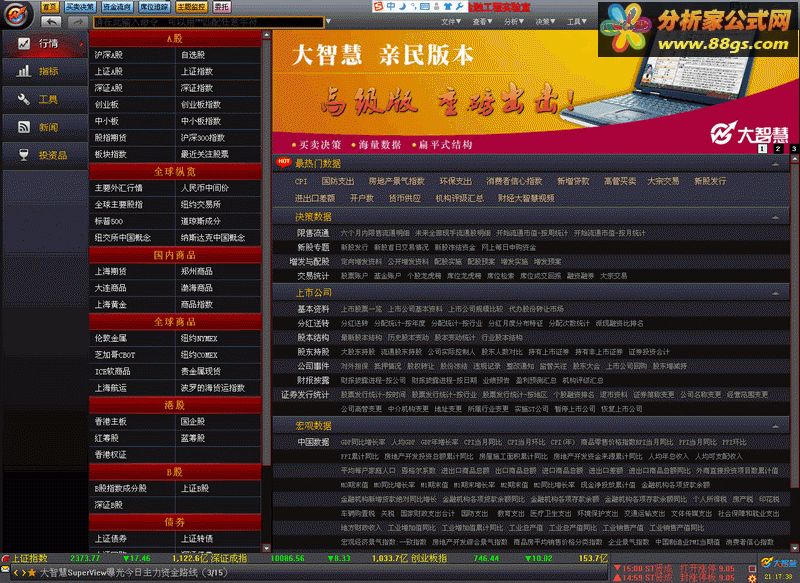The image size is (800, 583).
Task: Open the 工具 dropdown menu in top bar
Action: (x=577, y=21)
